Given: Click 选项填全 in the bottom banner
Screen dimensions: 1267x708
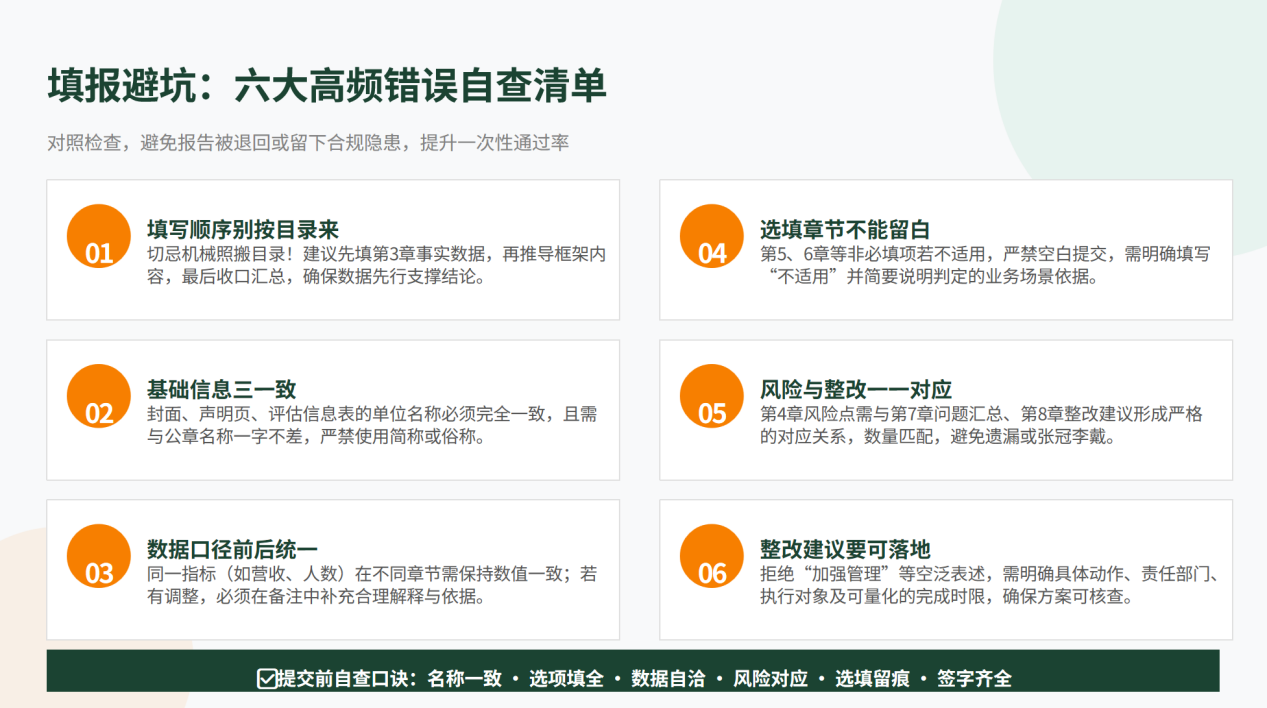Looking at the screenshot, I should click(x=566, y=679).
